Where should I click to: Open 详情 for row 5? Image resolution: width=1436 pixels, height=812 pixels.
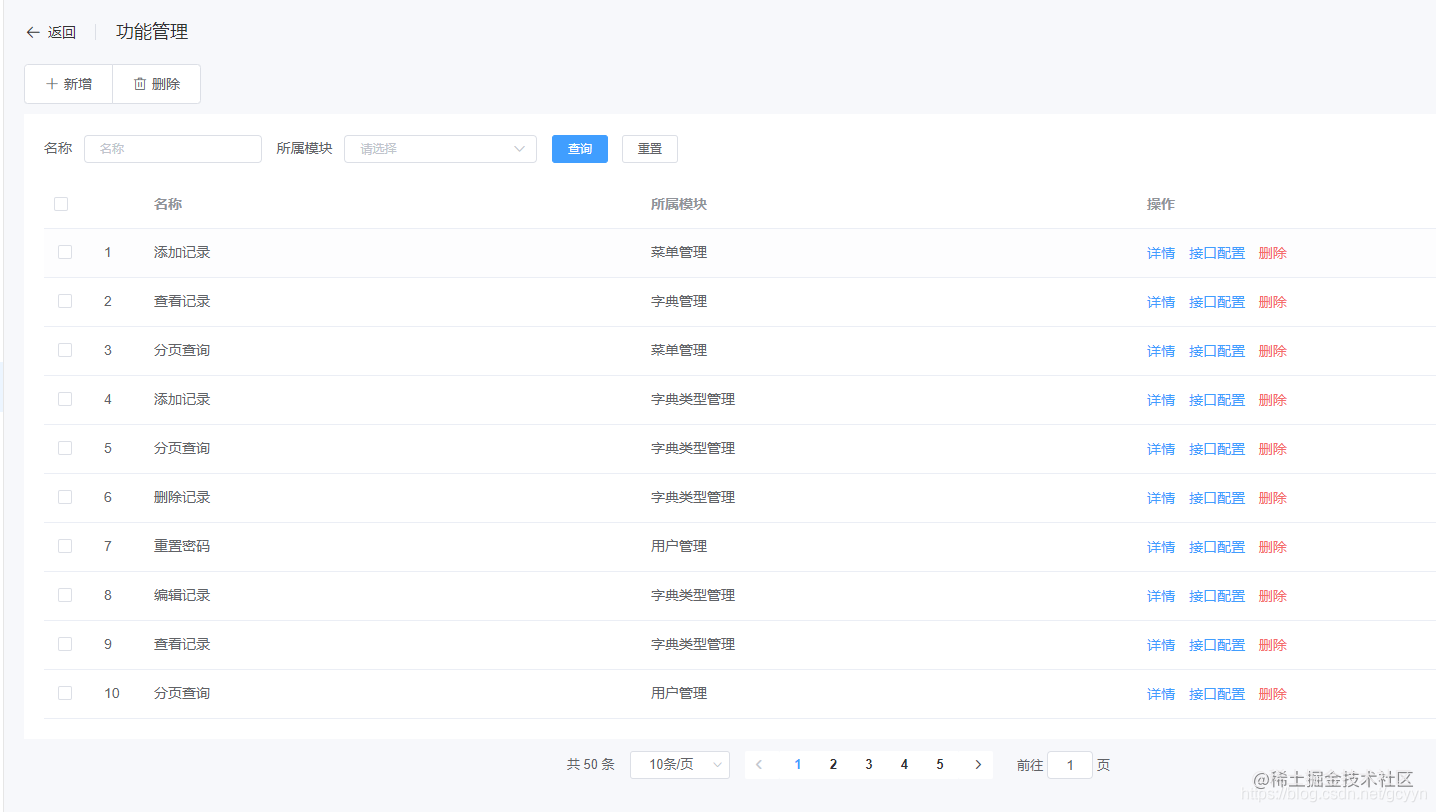(x=1161, y=449)
